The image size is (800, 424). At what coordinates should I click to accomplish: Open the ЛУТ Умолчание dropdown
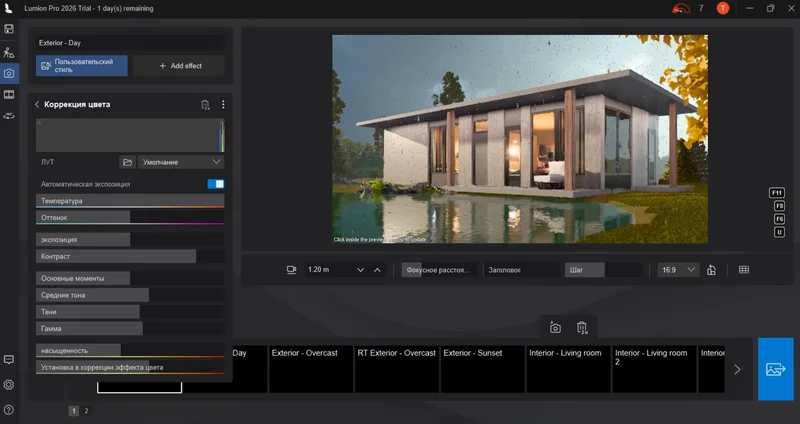pyautogui.click(x=181, y=162)
